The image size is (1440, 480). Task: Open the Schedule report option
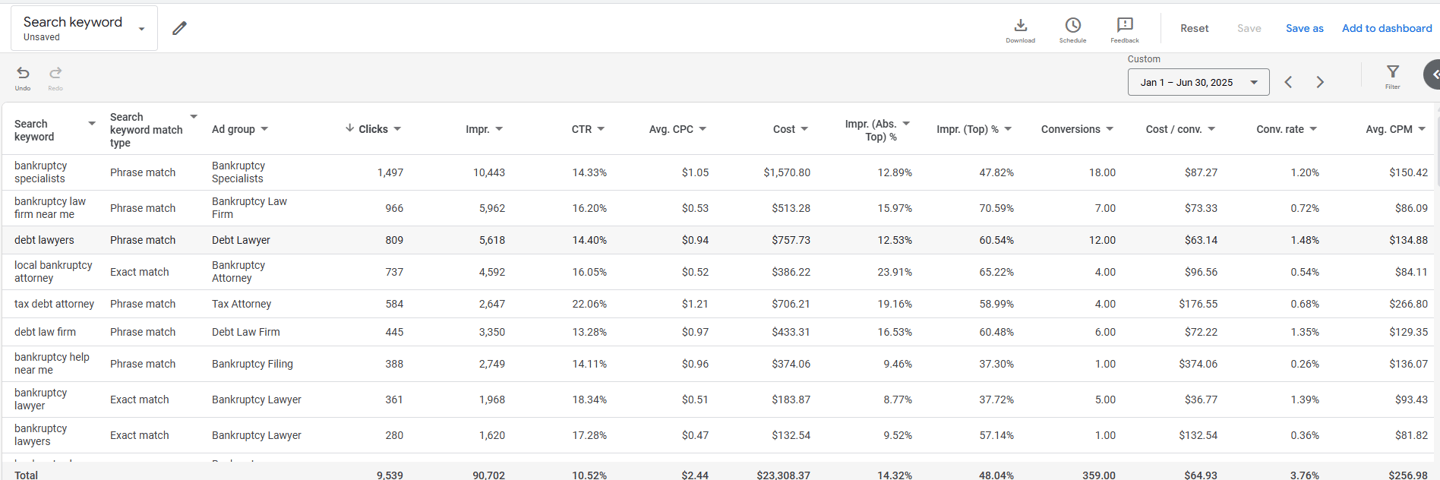1072,29
